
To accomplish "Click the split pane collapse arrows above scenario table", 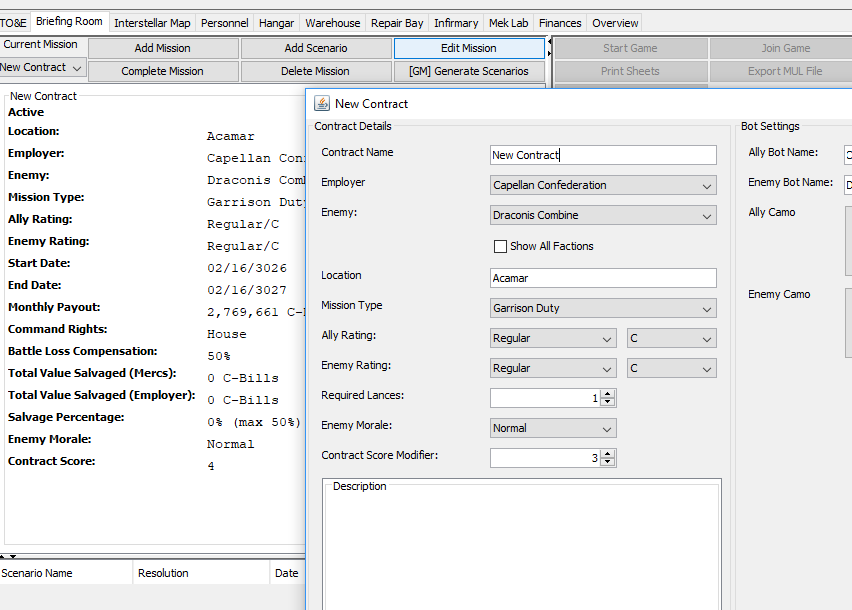I will point(8,556).
